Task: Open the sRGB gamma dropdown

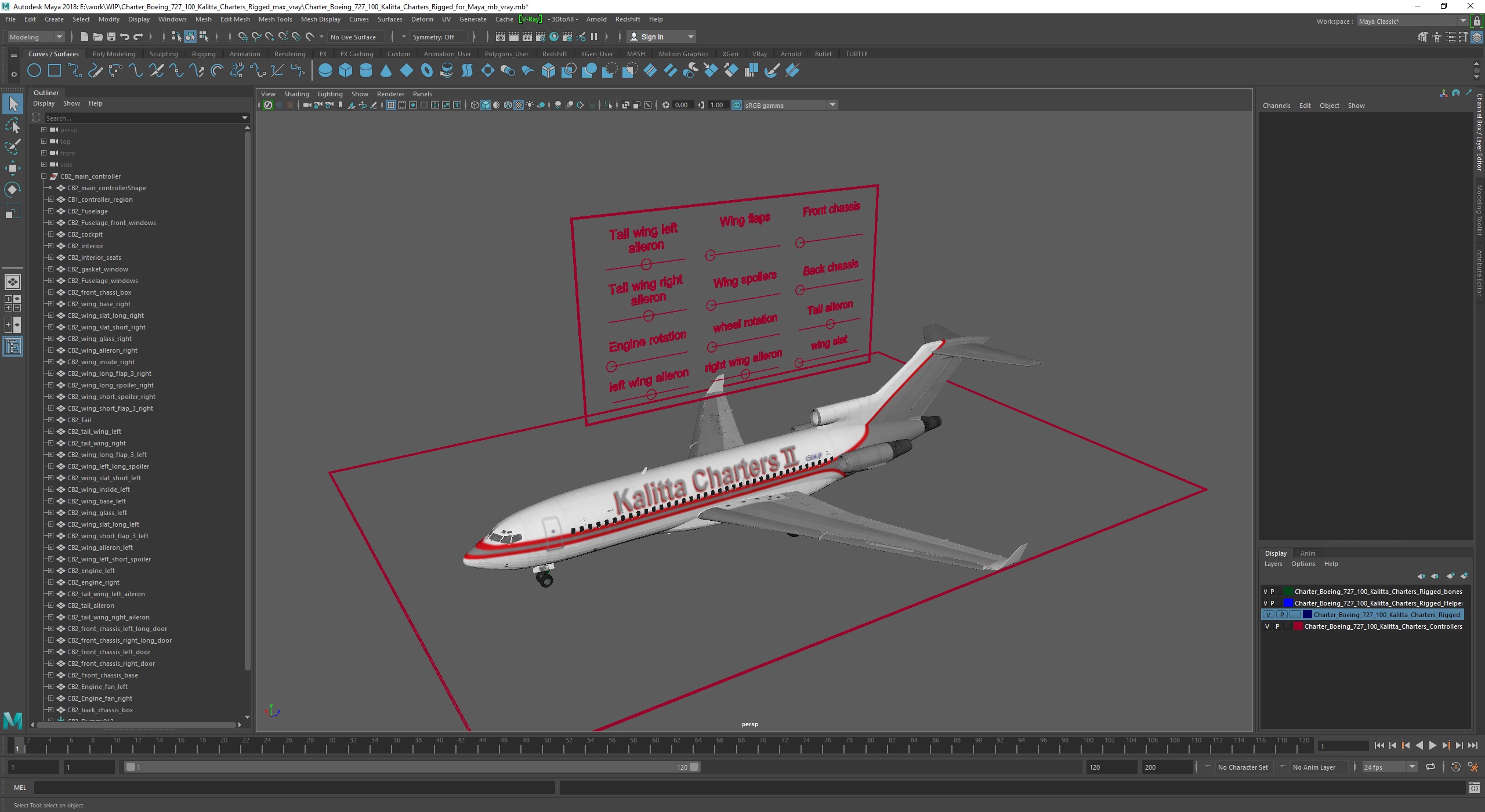Action: 789,105
